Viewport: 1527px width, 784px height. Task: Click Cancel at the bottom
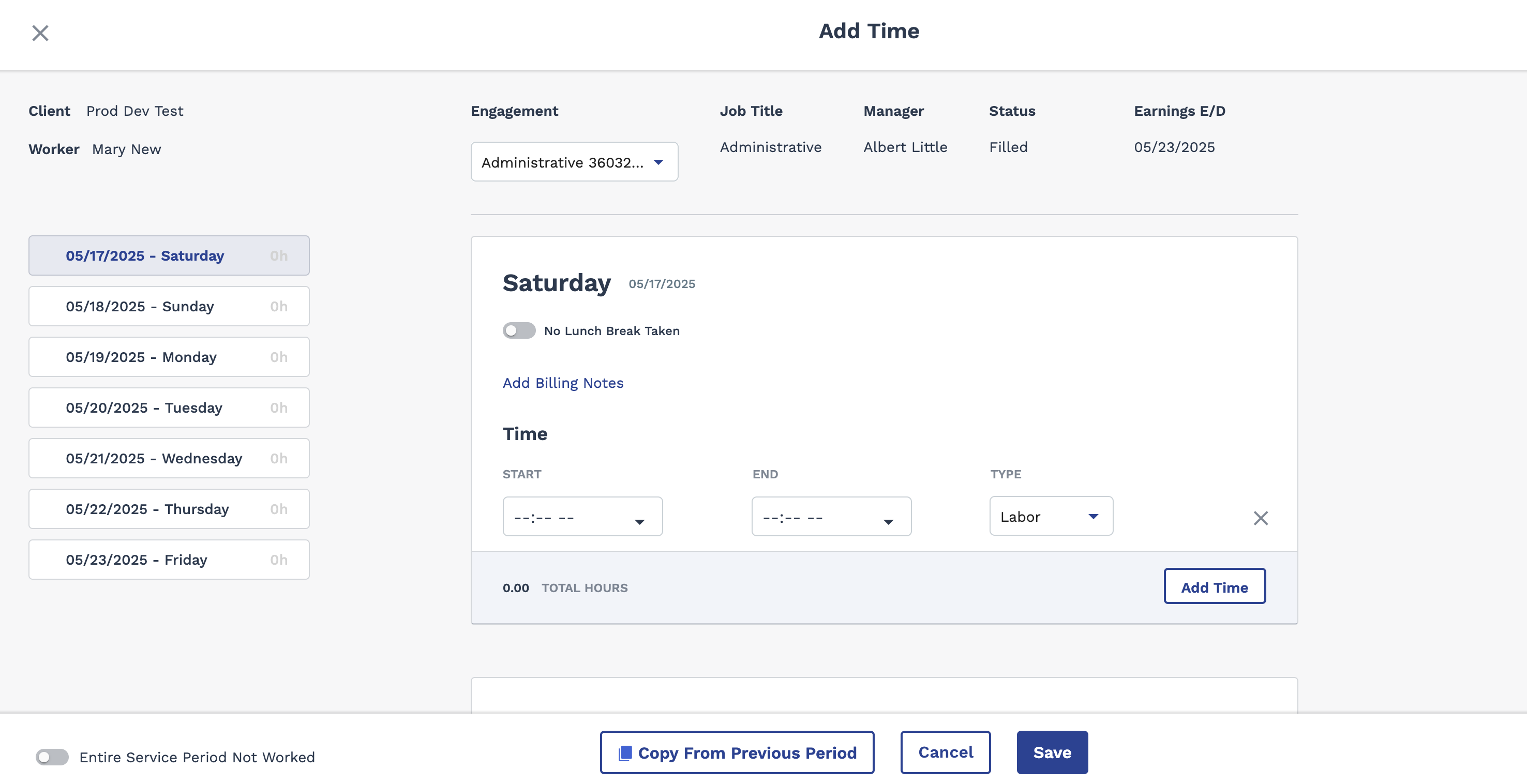click(x=945, y=752)
